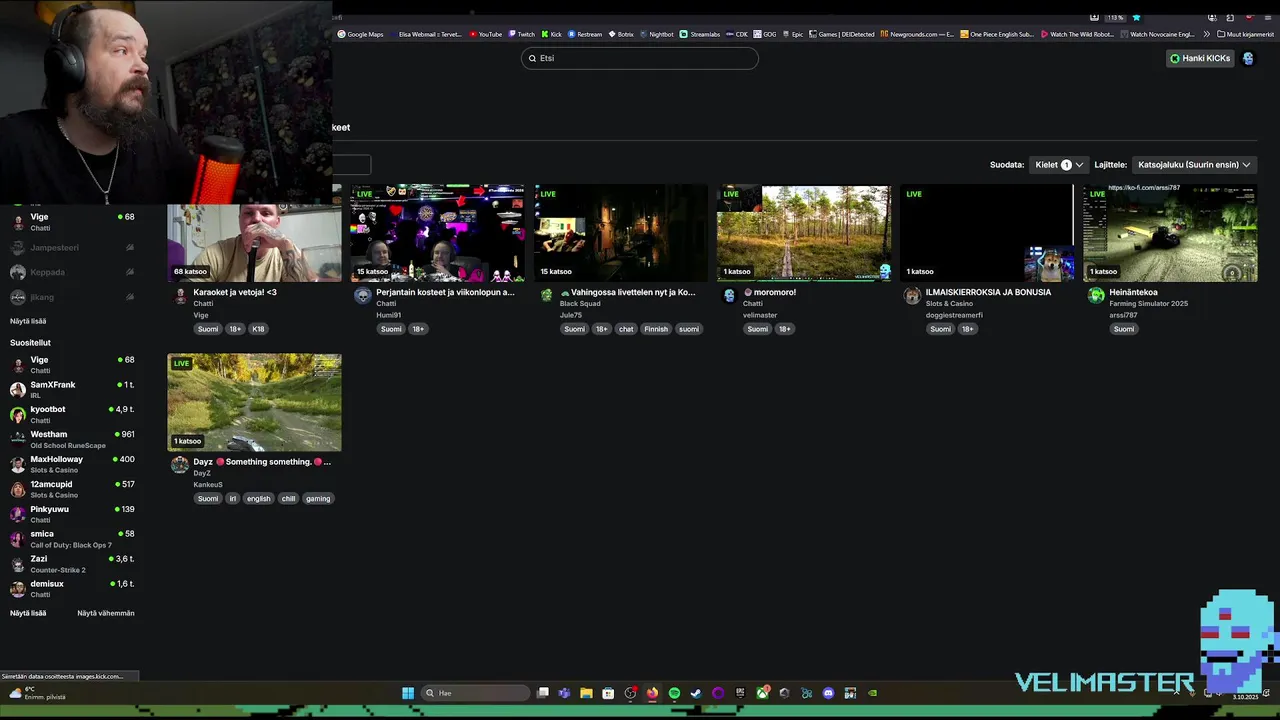
Task: Open the Humi91 channel name link
Action: point(388,315)
